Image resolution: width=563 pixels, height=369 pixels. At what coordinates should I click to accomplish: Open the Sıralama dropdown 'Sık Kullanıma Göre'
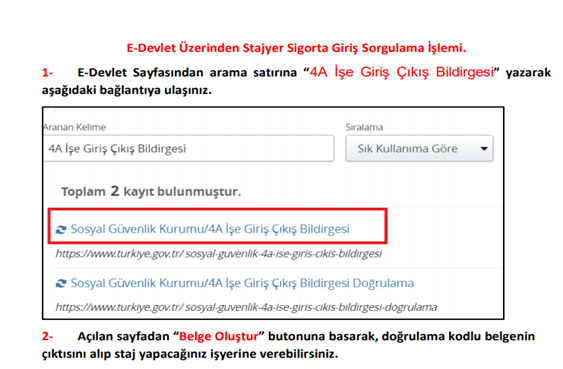coord(419,148)
